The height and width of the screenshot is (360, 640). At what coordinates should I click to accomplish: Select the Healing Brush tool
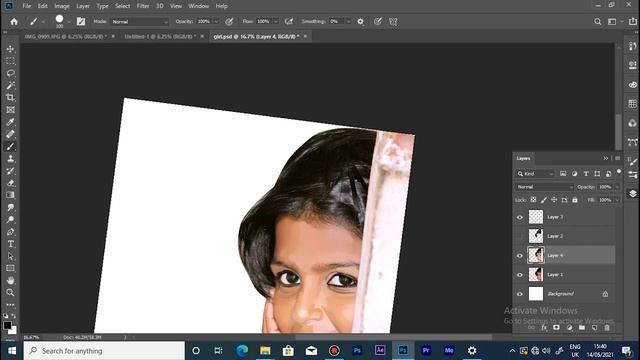pyautogui.click(x=11, y=134)
